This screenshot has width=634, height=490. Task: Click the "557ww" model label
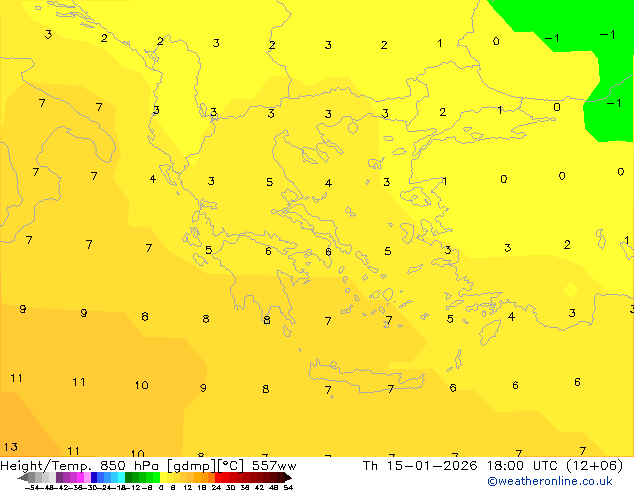click(x=274, y=466)
